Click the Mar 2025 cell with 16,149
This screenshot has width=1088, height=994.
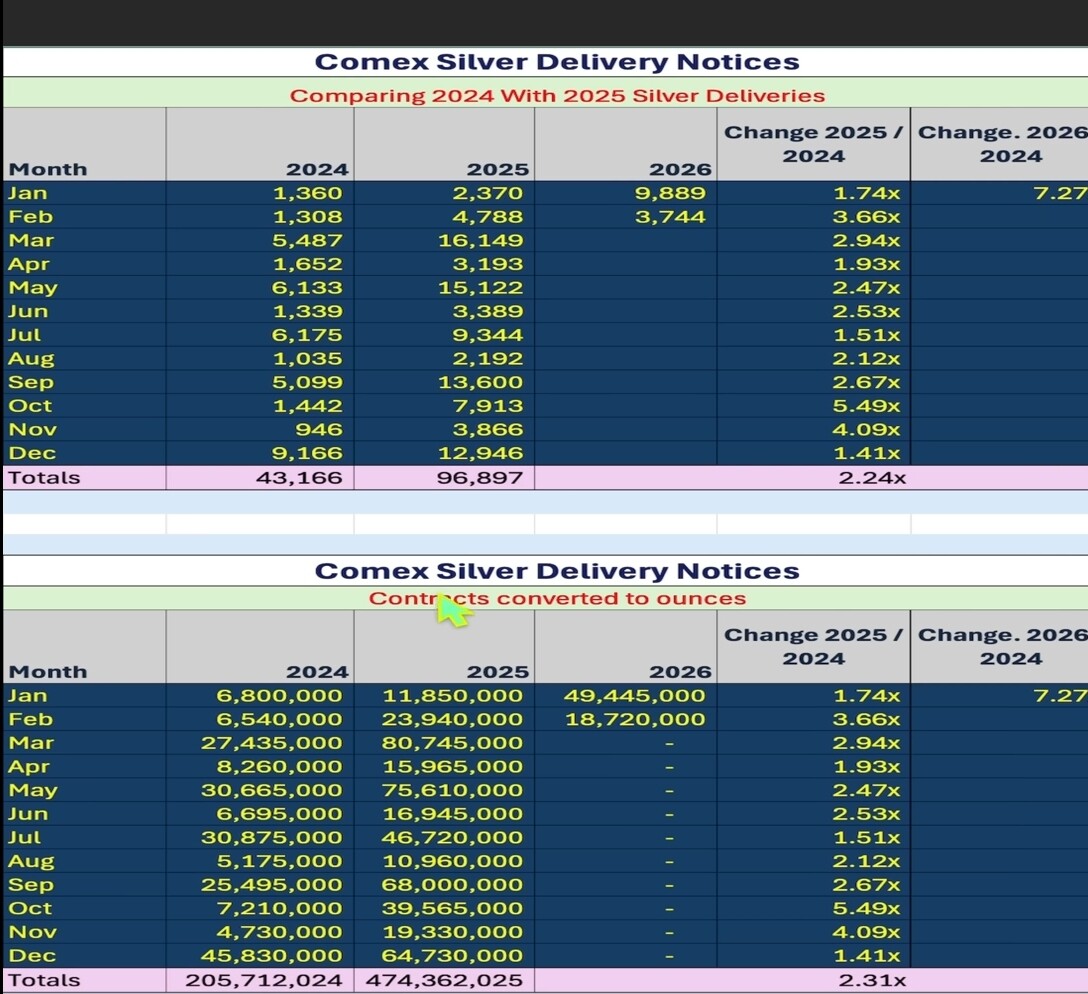tap(479, 241)
